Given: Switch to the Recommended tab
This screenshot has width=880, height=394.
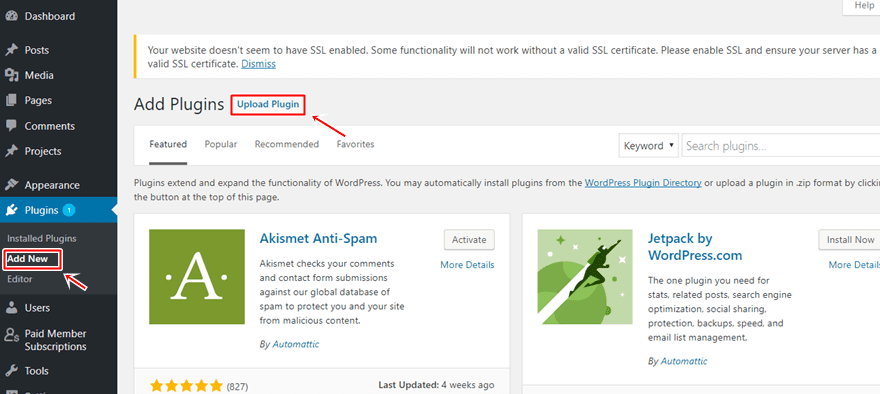Looking at the screenshot, I should (287, 144).
